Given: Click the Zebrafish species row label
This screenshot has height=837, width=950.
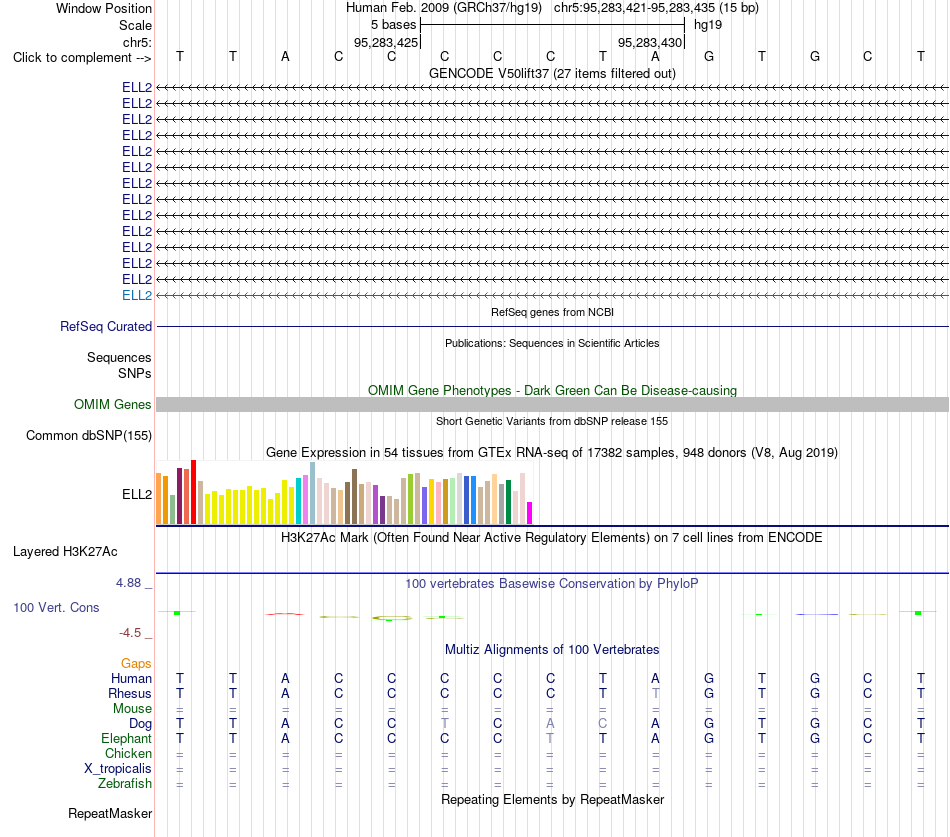Looking at the screenshot, I should coord(125,783).
